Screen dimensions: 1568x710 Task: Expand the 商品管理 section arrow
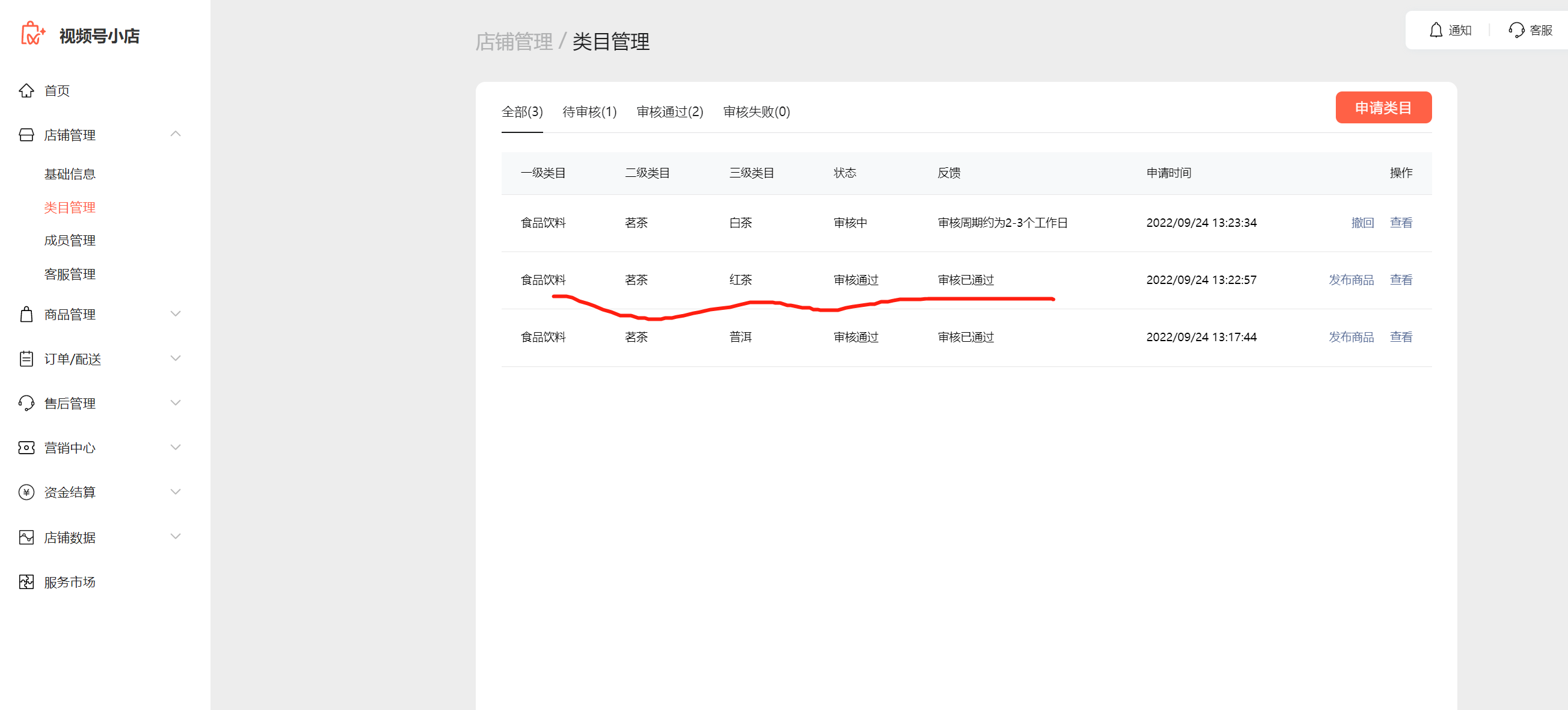(175, 314)
